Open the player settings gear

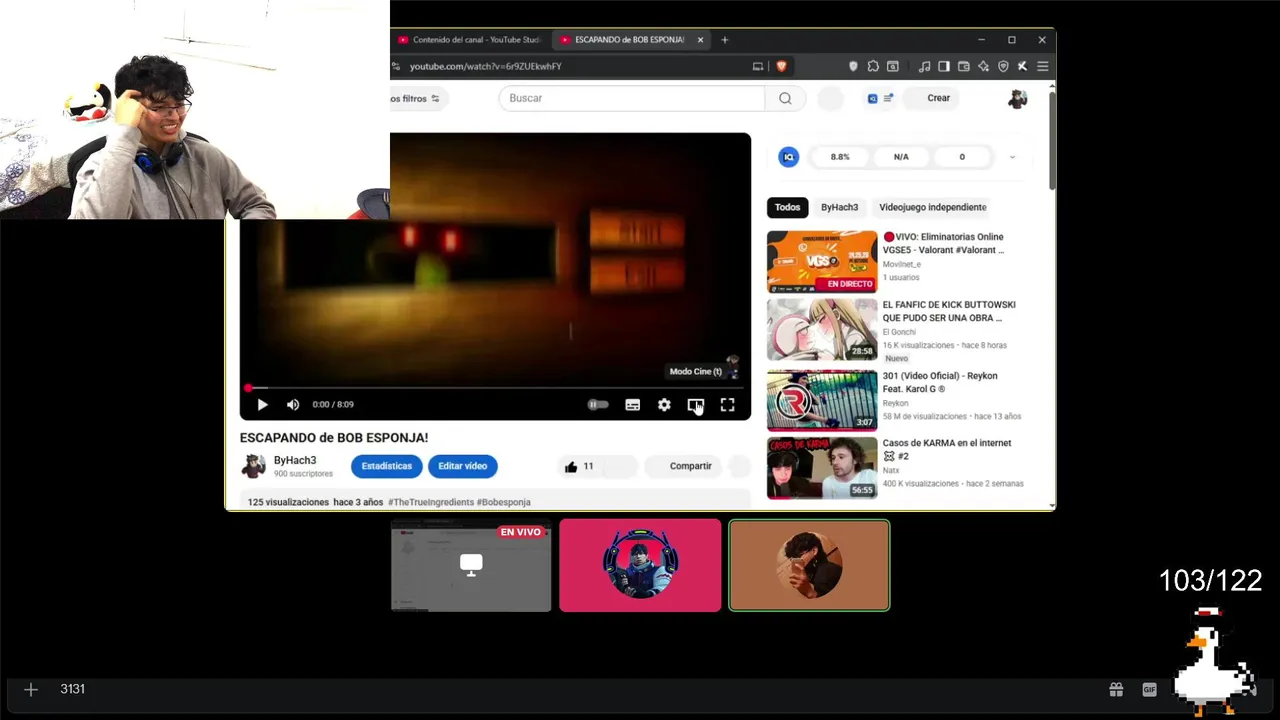tap(664, 405)
